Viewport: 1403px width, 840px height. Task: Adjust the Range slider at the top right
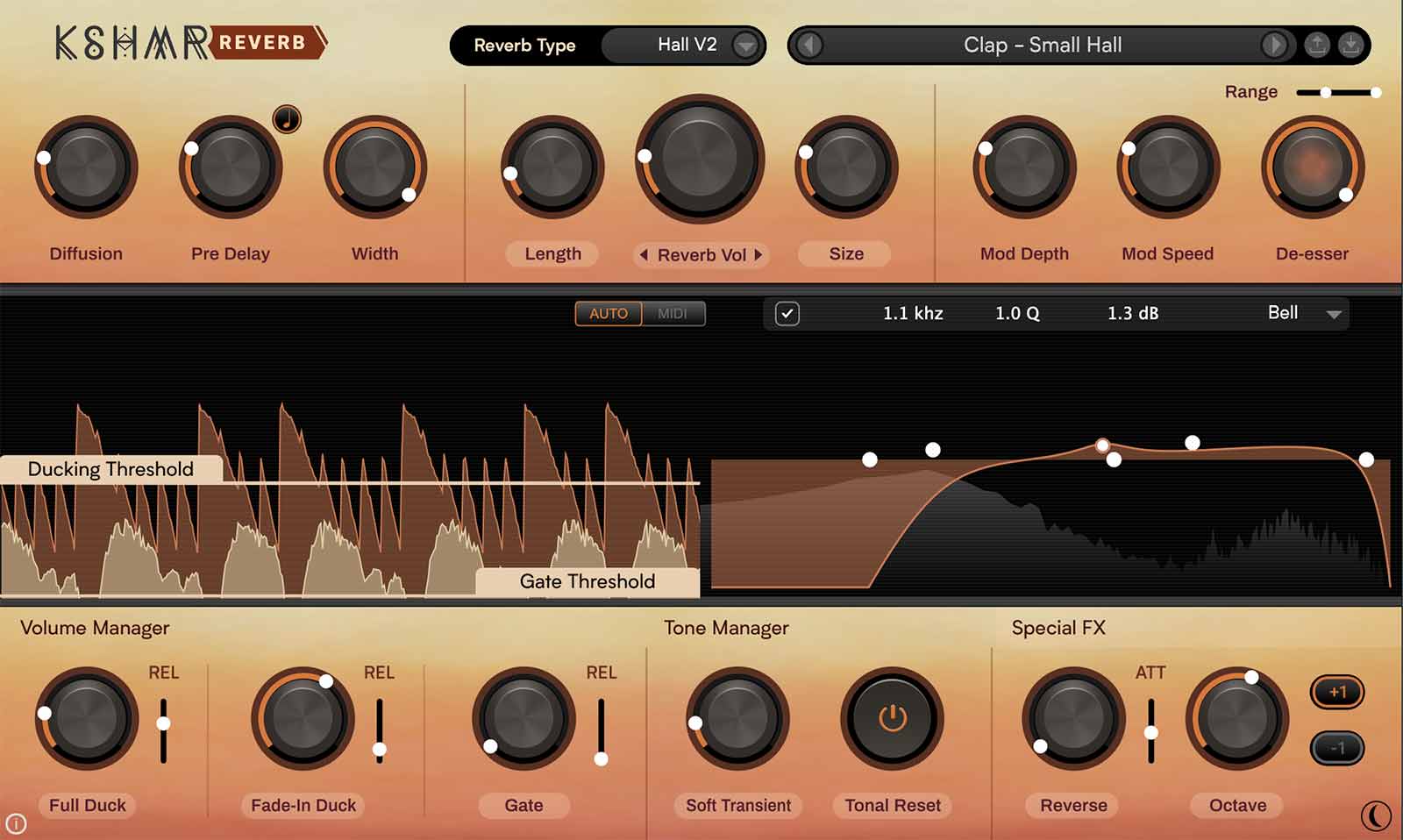[x=1337, y=91]
